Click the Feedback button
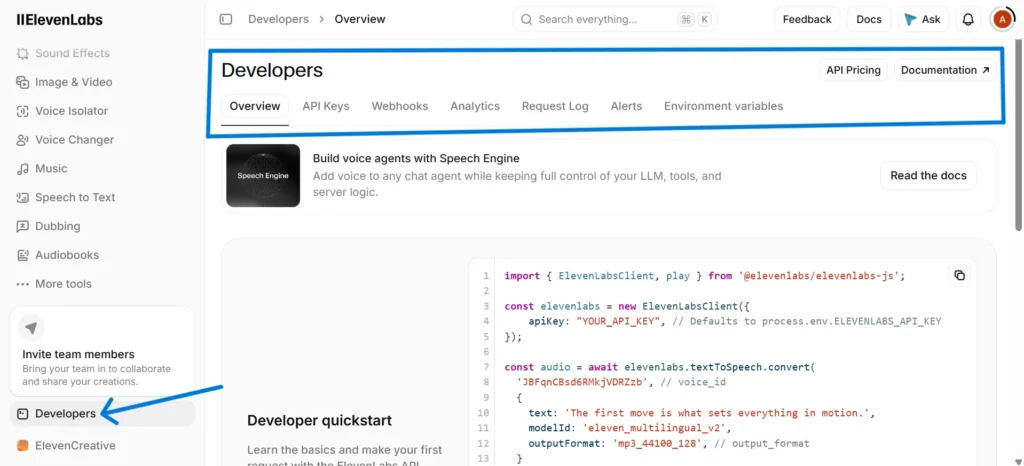The width and height of the screenshot is (1024, 466). (807, 20)
